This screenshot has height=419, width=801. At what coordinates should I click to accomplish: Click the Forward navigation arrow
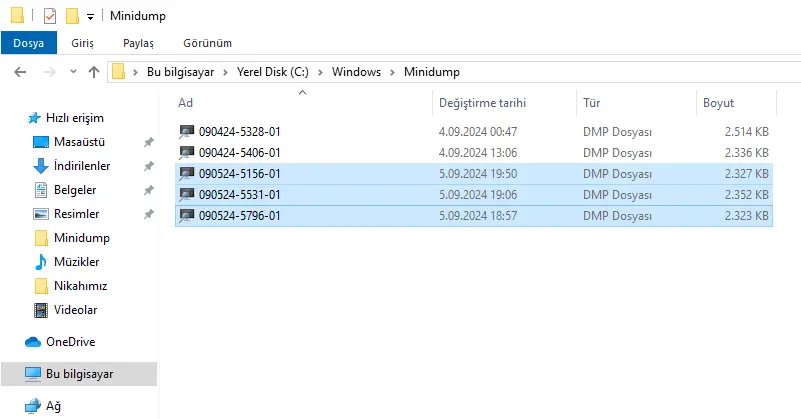coord(50,72)
